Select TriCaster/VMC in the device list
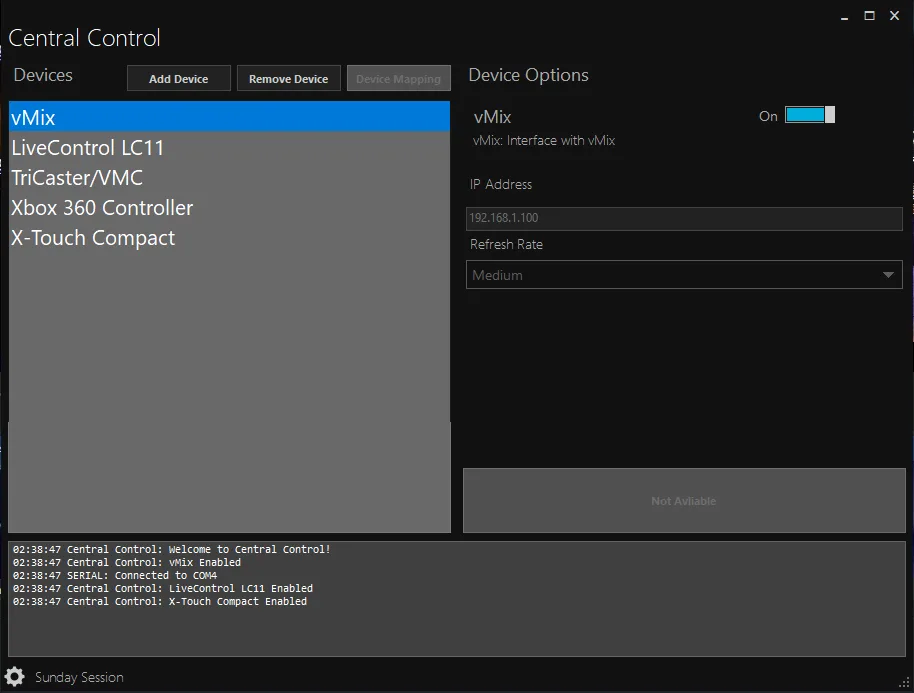This screenshot has height=693, width=914. pos(230,178)
